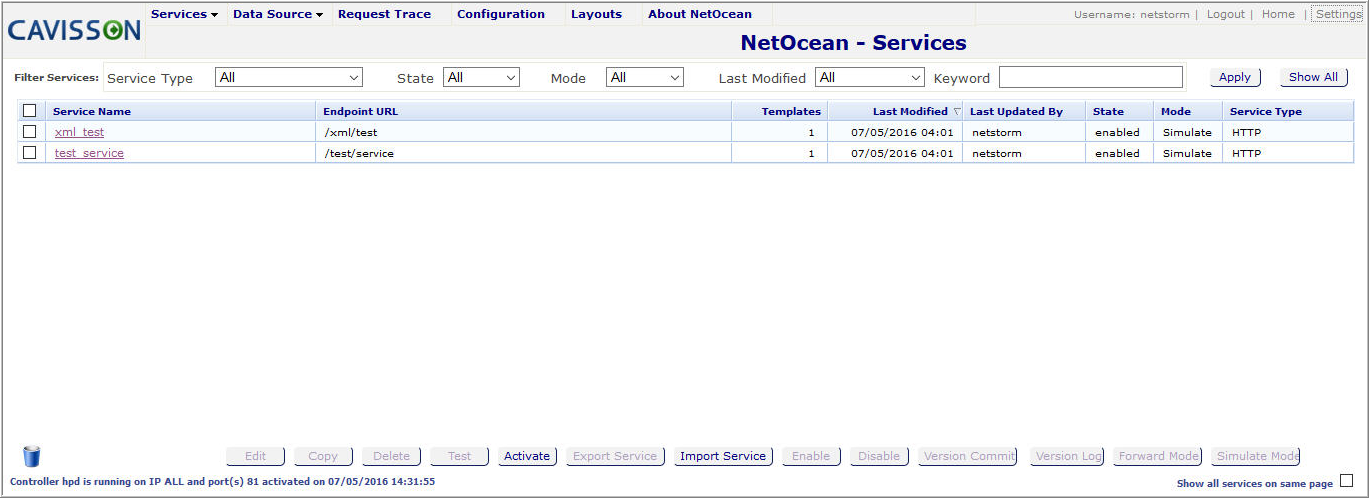Click the Show All button
Viewport: 1369px width, 498px height.
point(1313,77)
